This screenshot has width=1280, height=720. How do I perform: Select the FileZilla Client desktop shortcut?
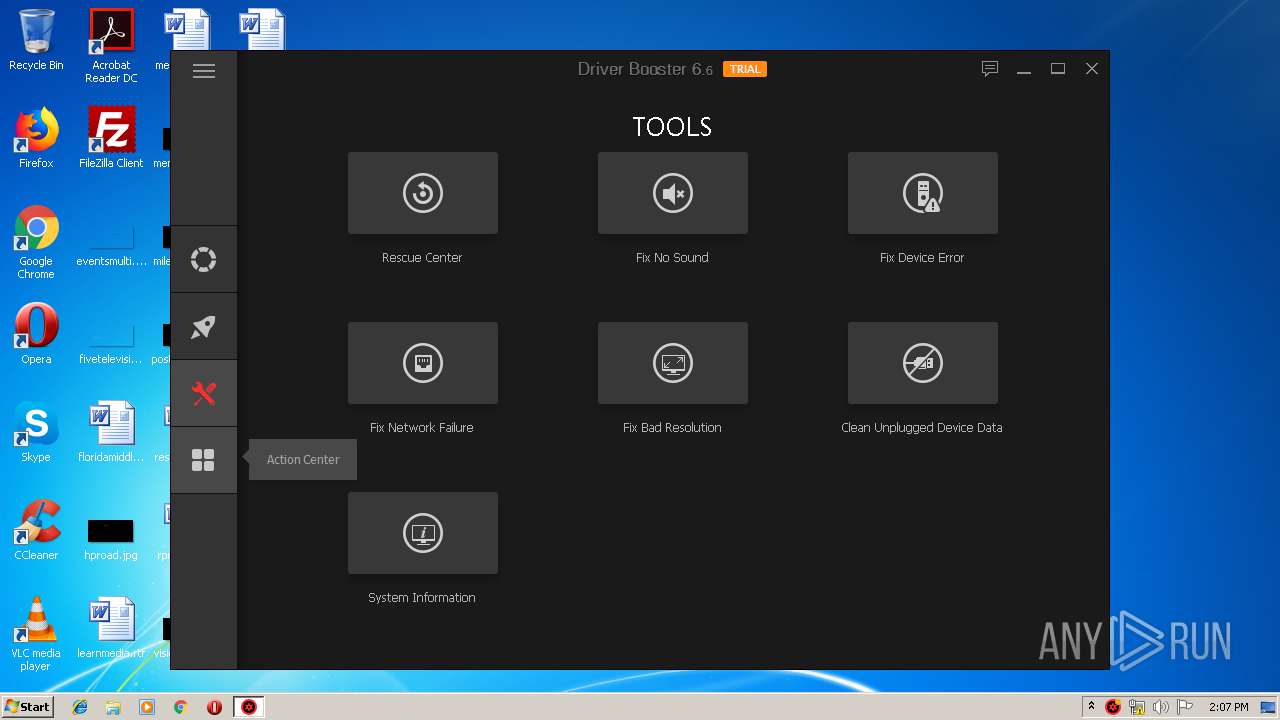pos(111,138)
